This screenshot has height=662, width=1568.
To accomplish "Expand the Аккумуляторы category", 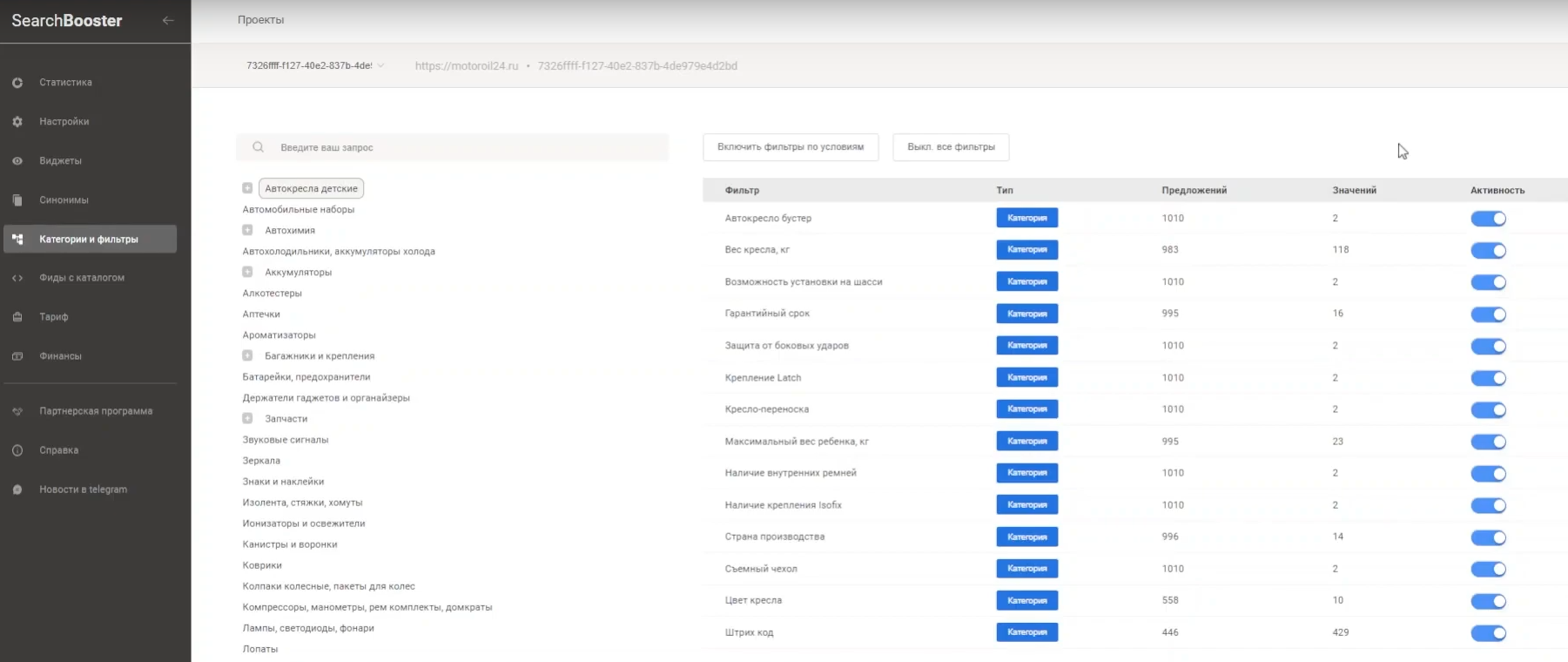I will pyautogui.click(x=247, y=272).
